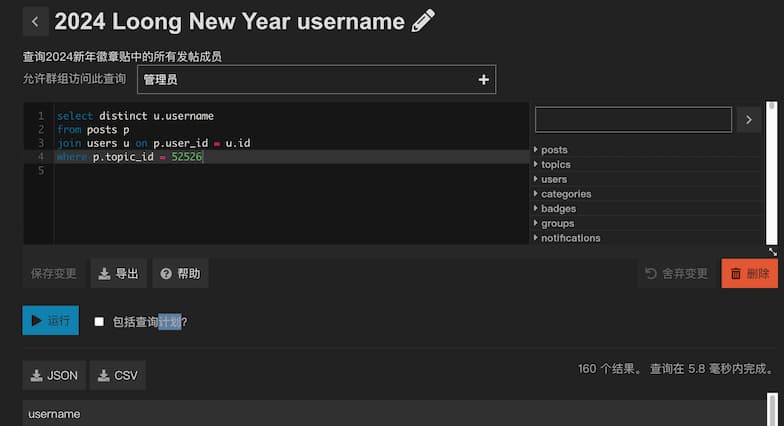This screenshot has height=426, width=784.
Task: Click the editor resize handle icon
Action: pos(772,252)
